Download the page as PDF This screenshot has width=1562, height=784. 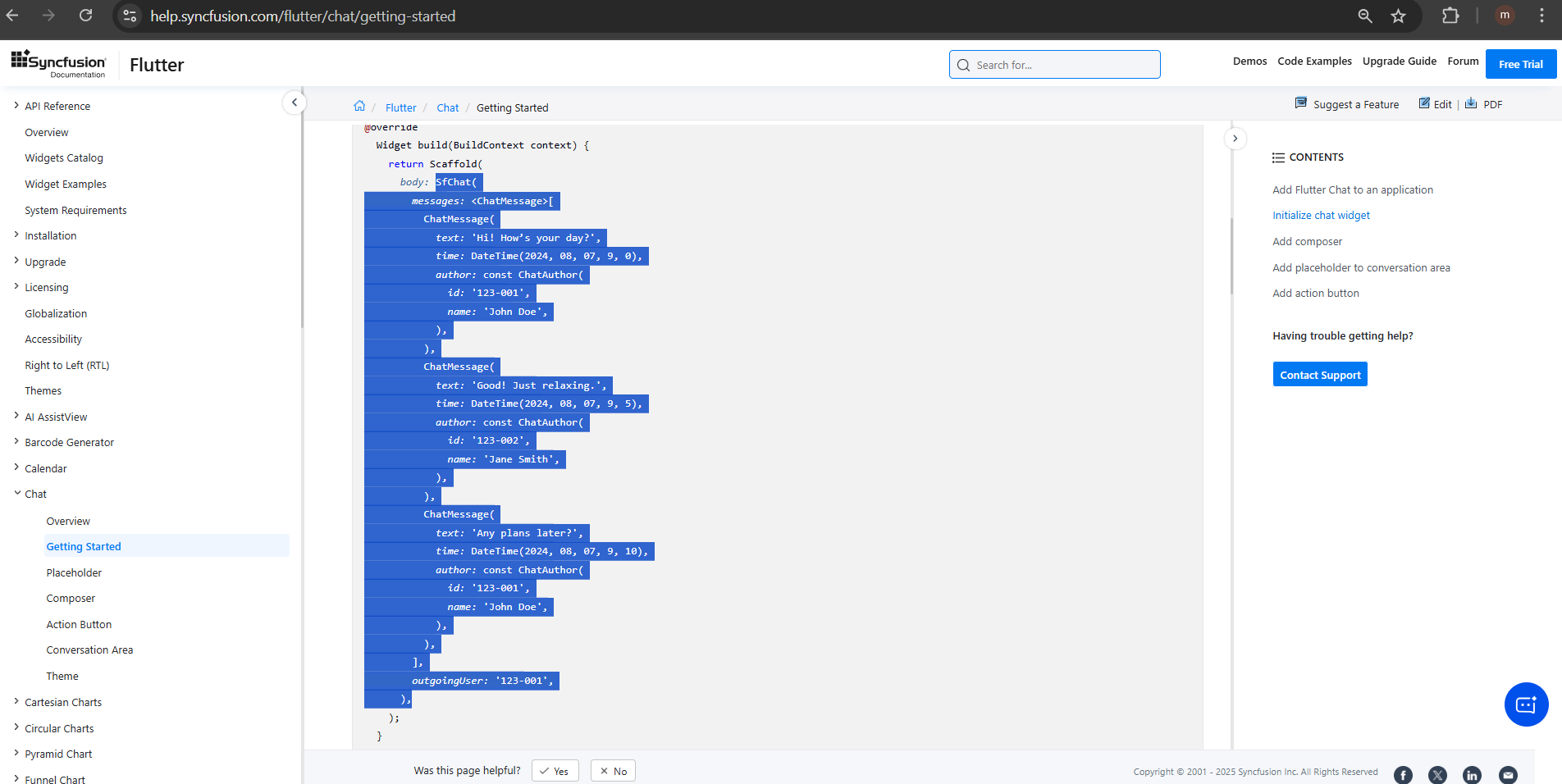[x=1485, y=104]
